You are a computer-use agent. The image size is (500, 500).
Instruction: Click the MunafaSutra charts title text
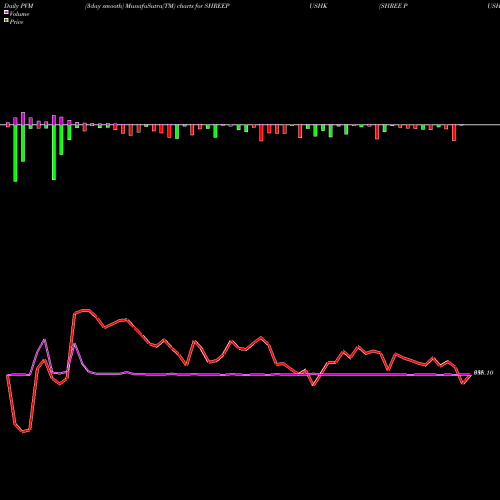(157, 6)
